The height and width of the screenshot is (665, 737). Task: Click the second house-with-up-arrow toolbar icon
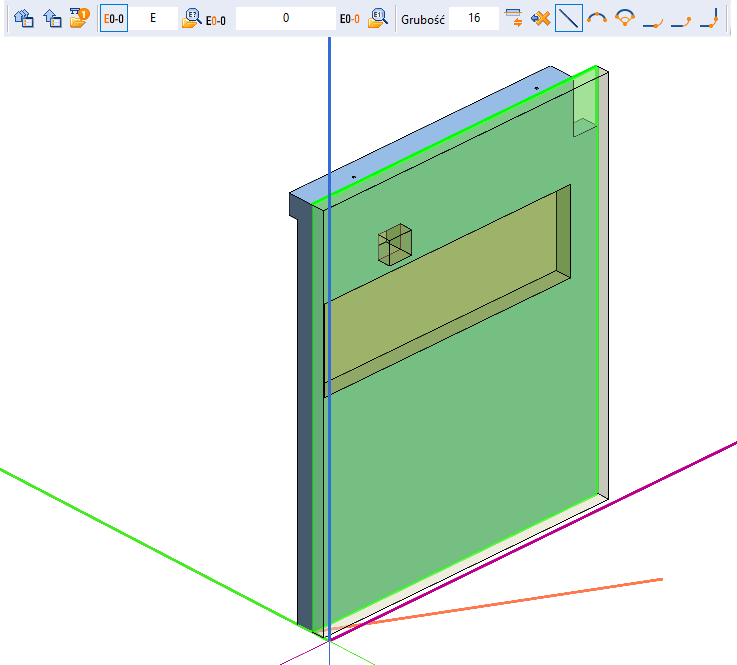pos(52,18)
